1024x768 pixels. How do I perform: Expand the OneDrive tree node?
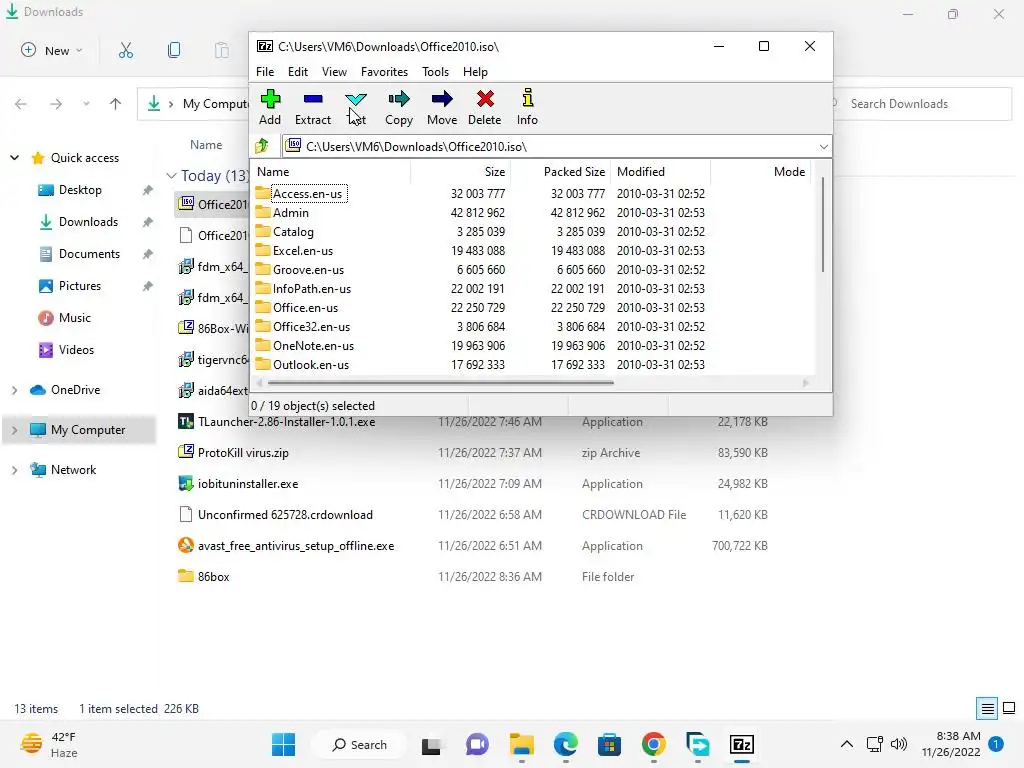(14, 390)
